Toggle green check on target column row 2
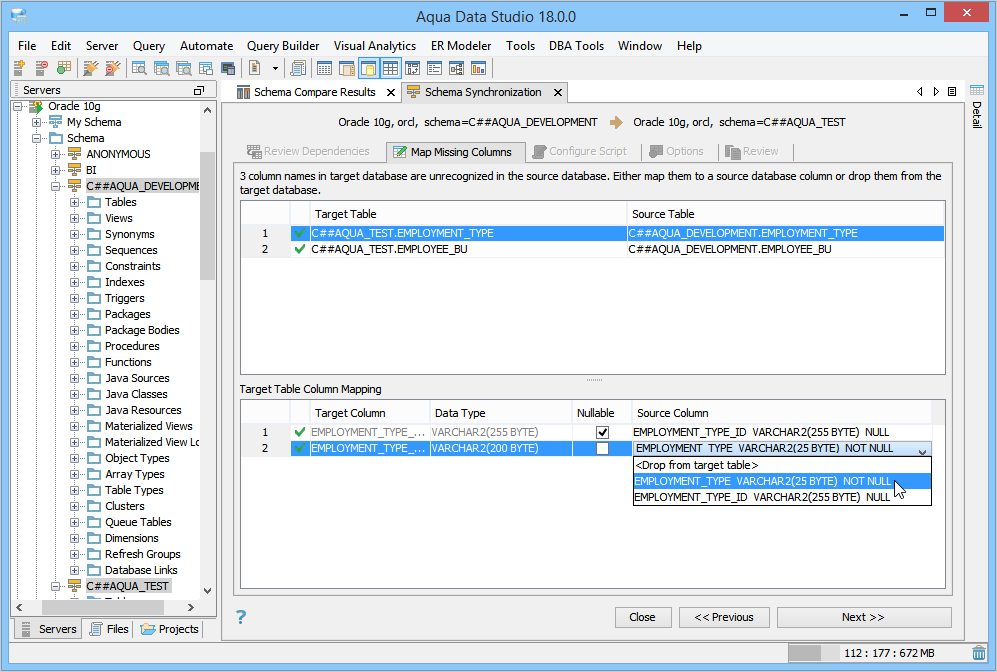The height and width of the screenshot is (672, 997). pyautogui.click(x=300, y=448)
